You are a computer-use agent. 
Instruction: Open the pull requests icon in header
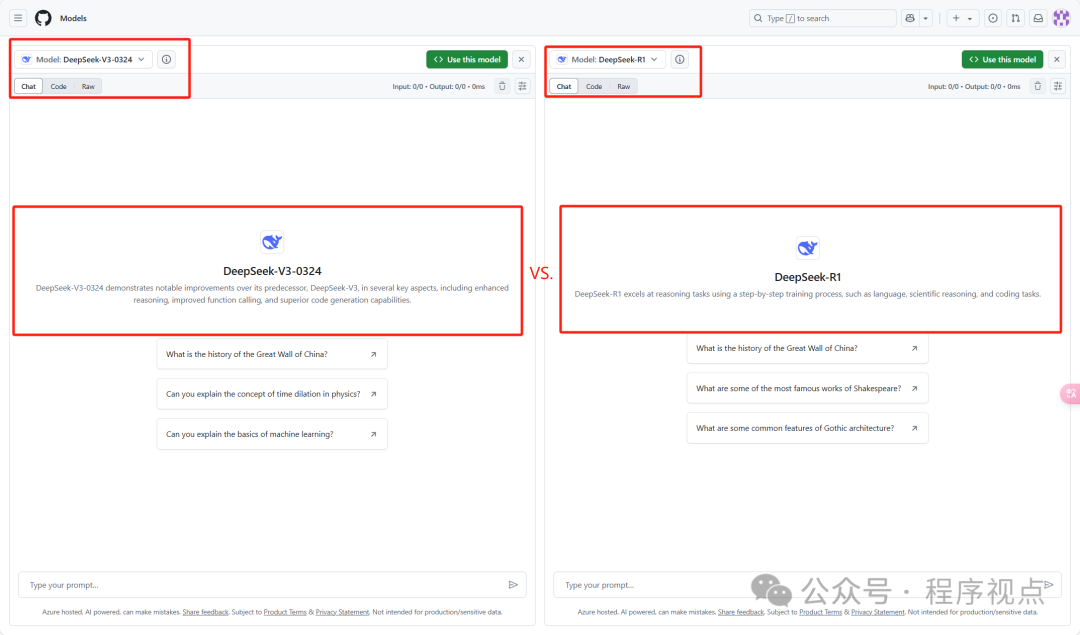tap(1015, 19)
